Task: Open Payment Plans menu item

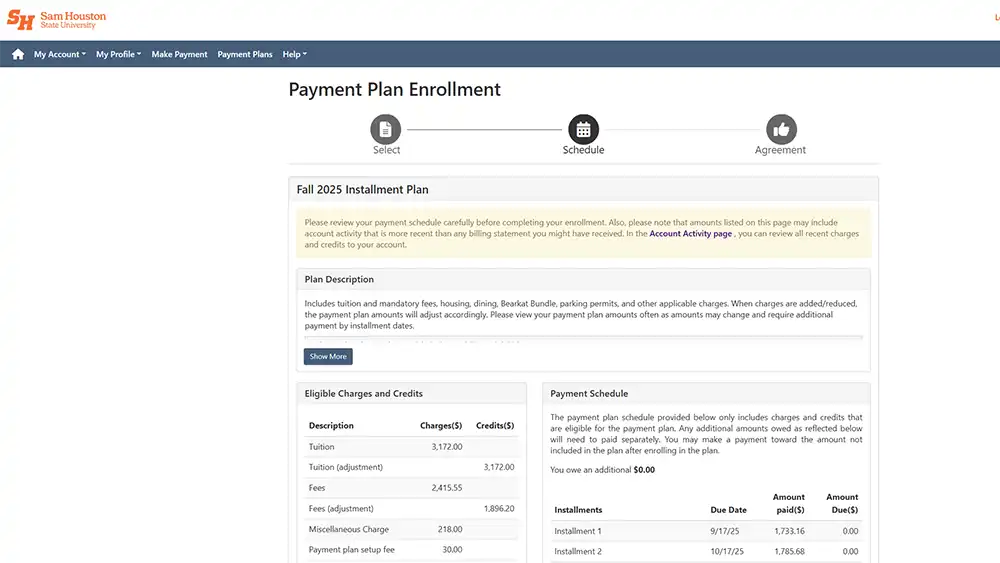Action: 245,54
